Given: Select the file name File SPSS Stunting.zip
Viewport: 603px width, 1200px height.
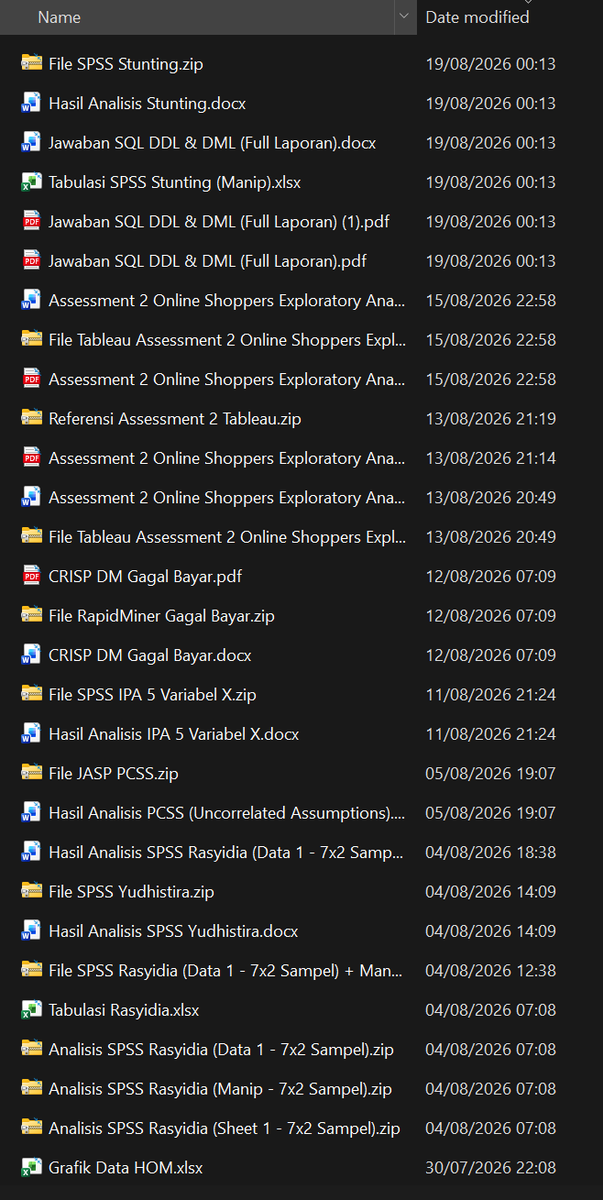Looking at the screenshot, I should pyautogui.click(x=126, y=64).
